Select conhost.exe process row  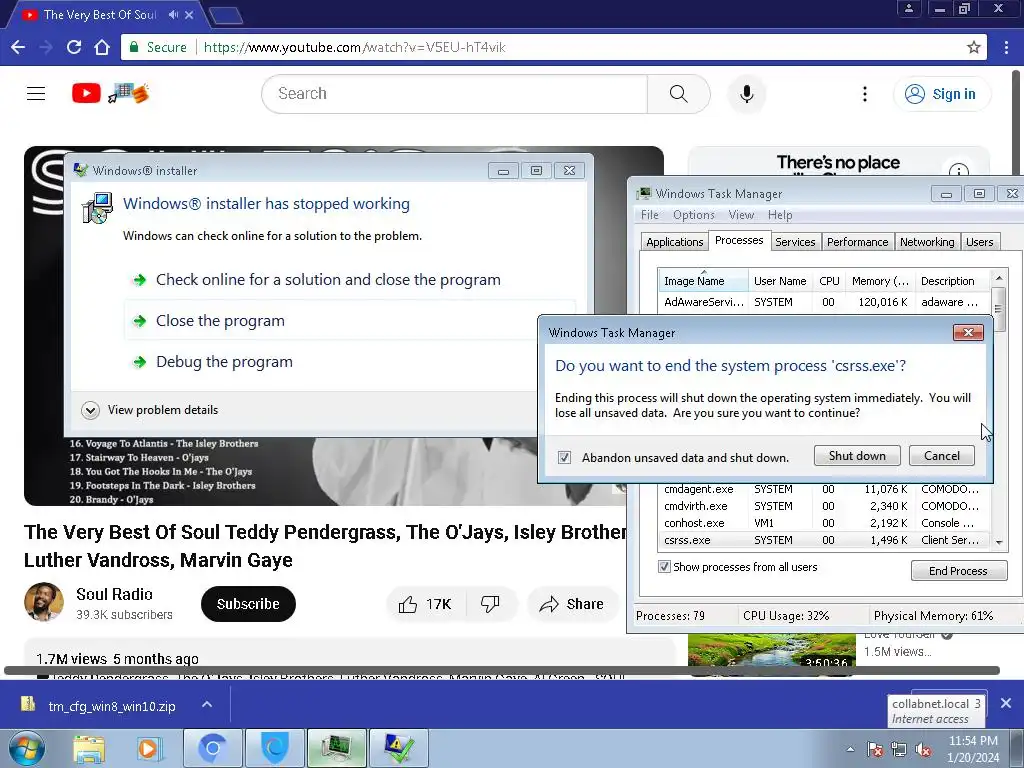(x=824, y=523)
